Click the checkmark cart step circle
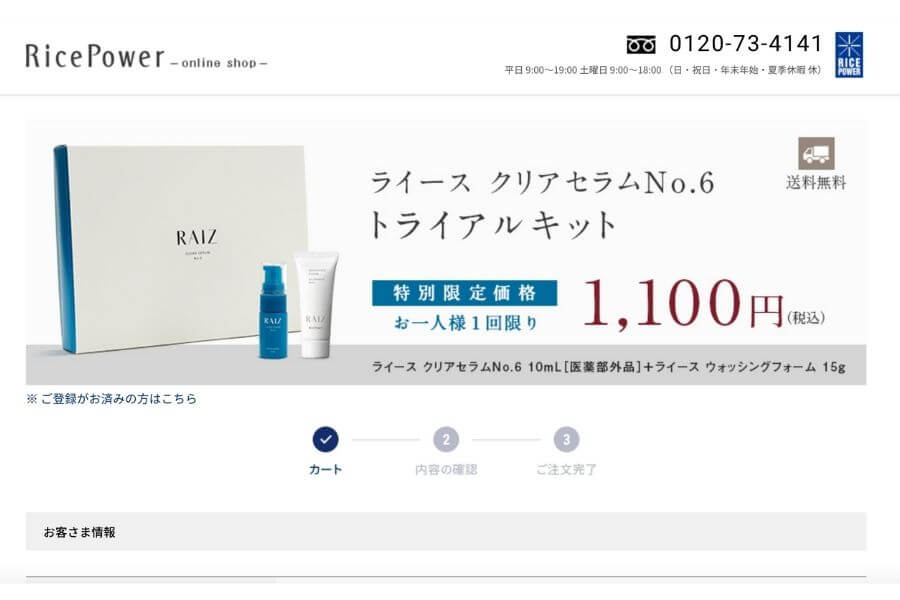The height and width of the screenshot is (600, 900). click(x=325, y=440)
